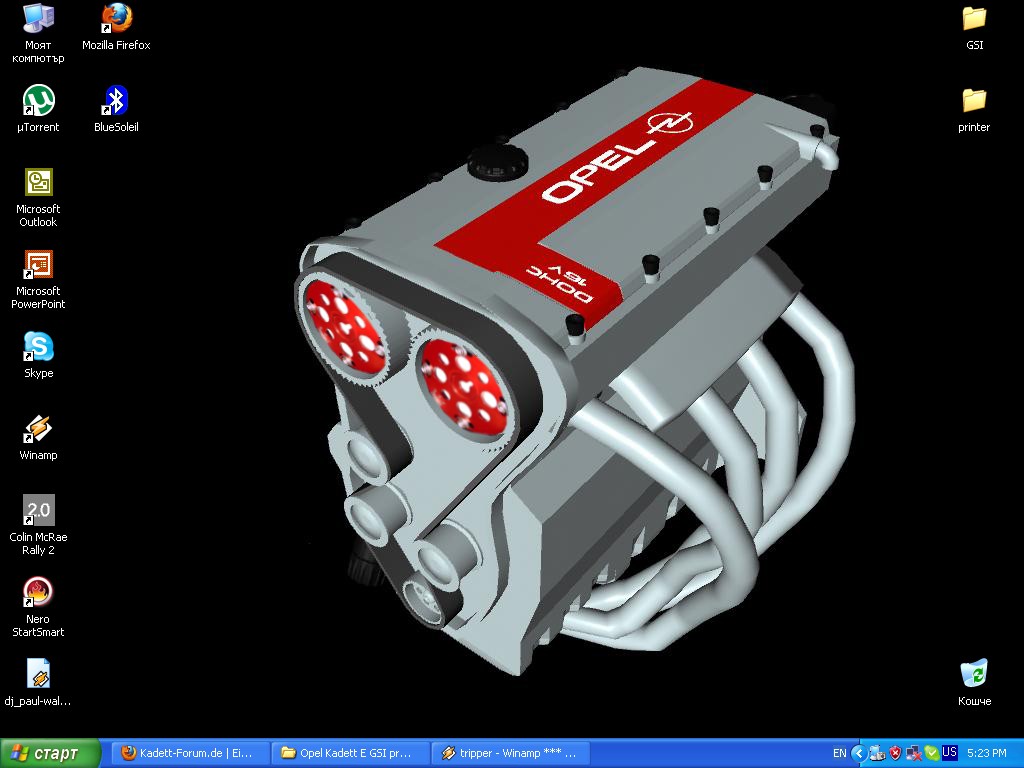Click the 5:23 PM system clock
Image resolution: width=1024 pixels, height=768 pixels.
[987, 753]
